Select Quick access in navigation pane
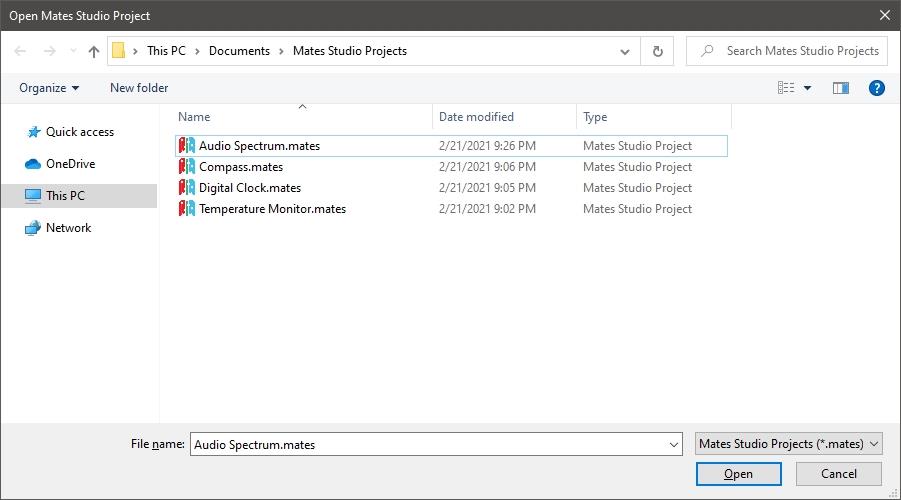Screen dimensions: 901x500 point(80,132)
